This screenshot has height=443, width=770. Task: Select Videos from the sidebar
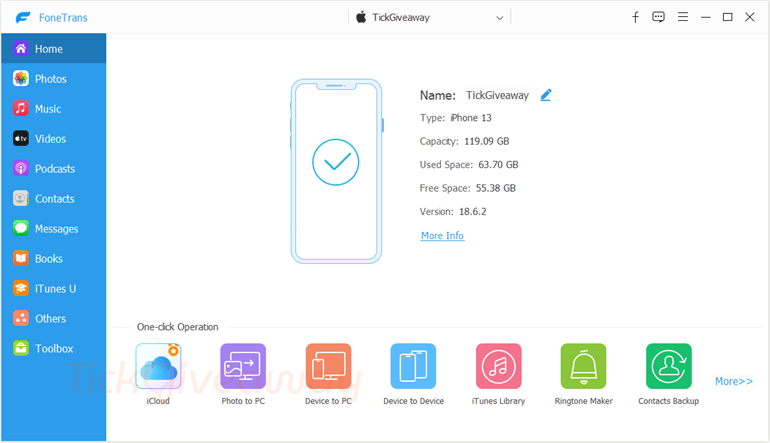pyautogui.click(x=53, y=138)
